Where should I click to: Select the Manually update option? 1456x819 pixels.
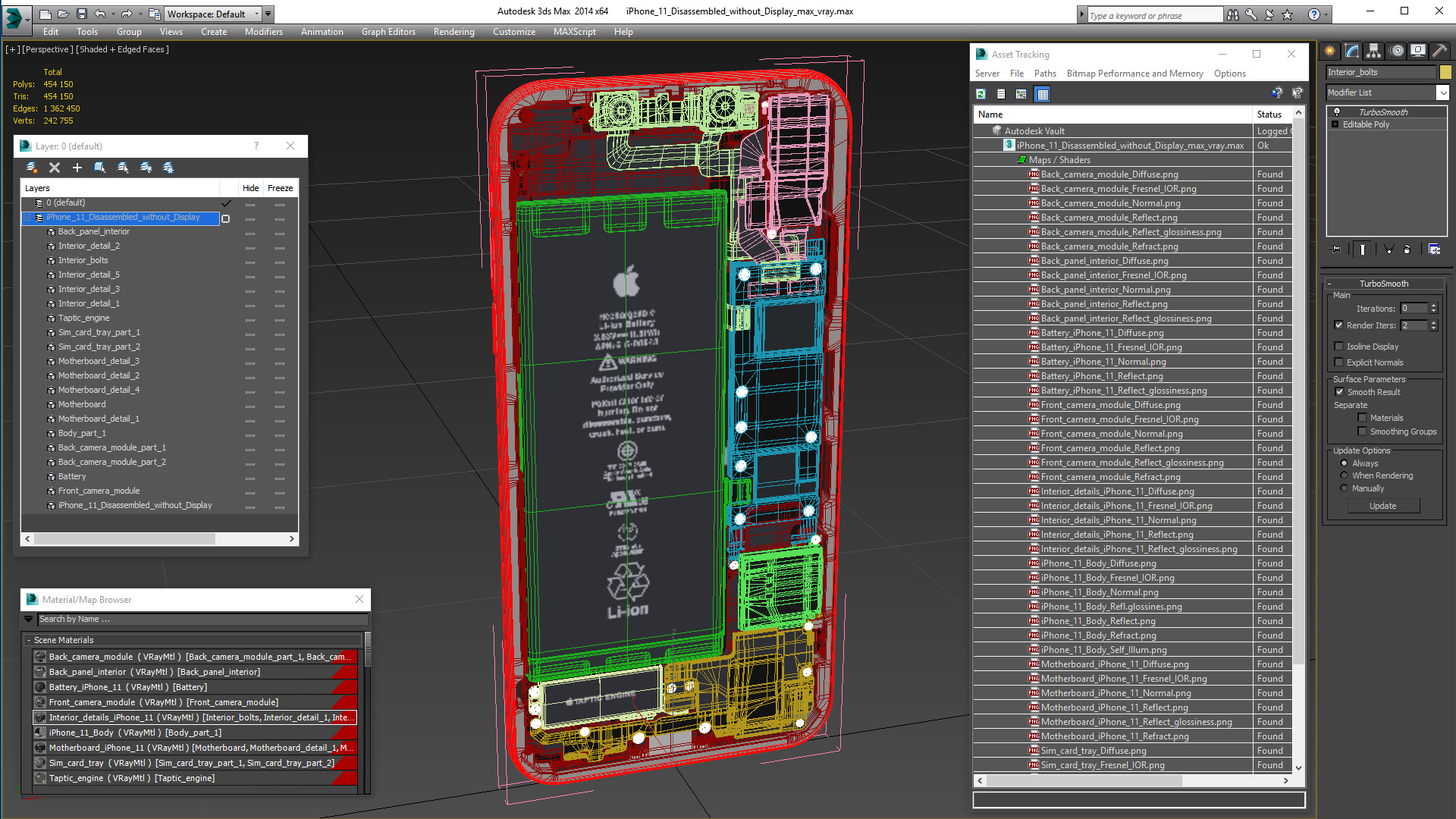click(1345, 488)
